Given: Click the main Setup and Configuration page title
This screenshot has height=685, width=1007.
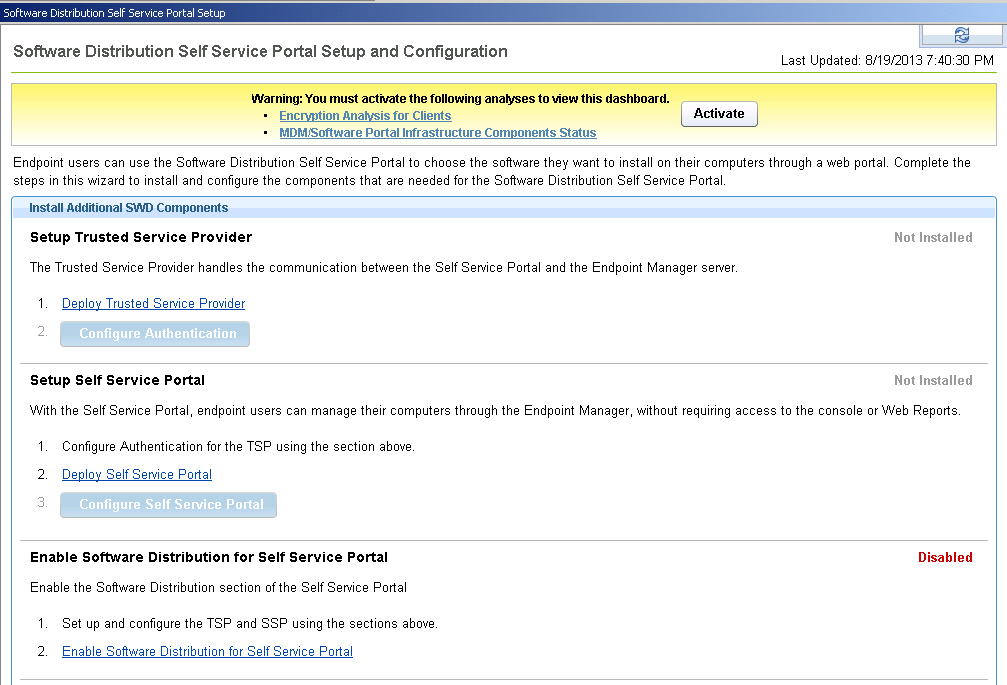Looking at the screenshot, I should 260,52.
